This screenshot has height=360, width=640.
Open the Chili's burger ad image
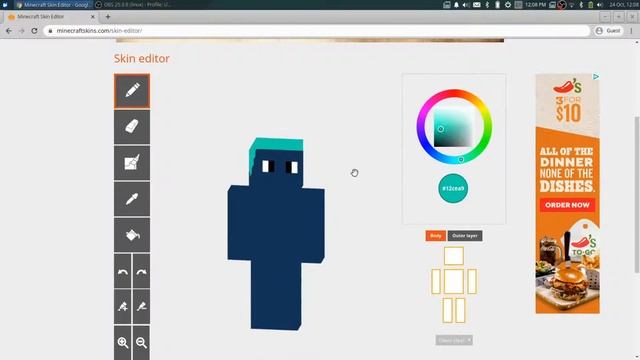pyautogui.click(x=567, y=193)
